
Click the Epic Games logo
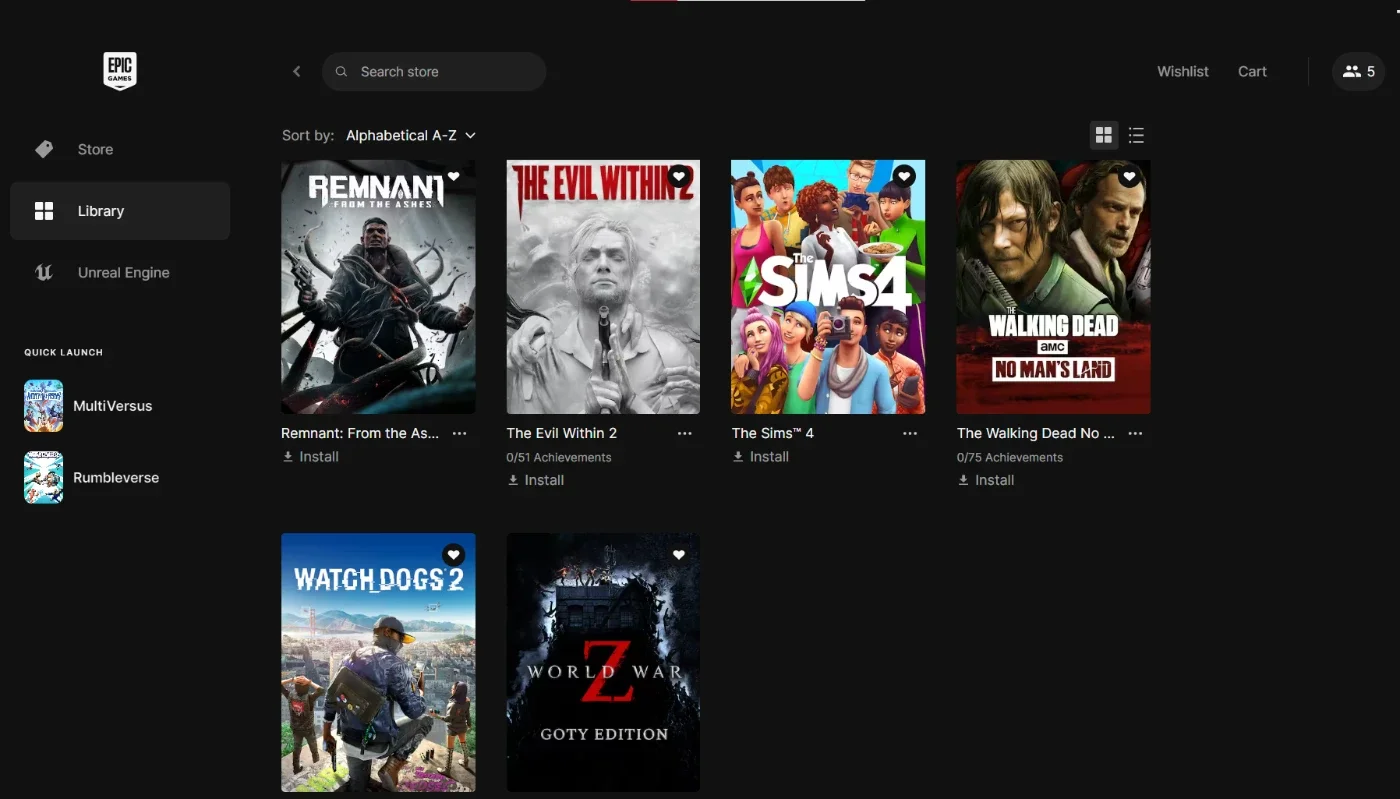point(120,72)
